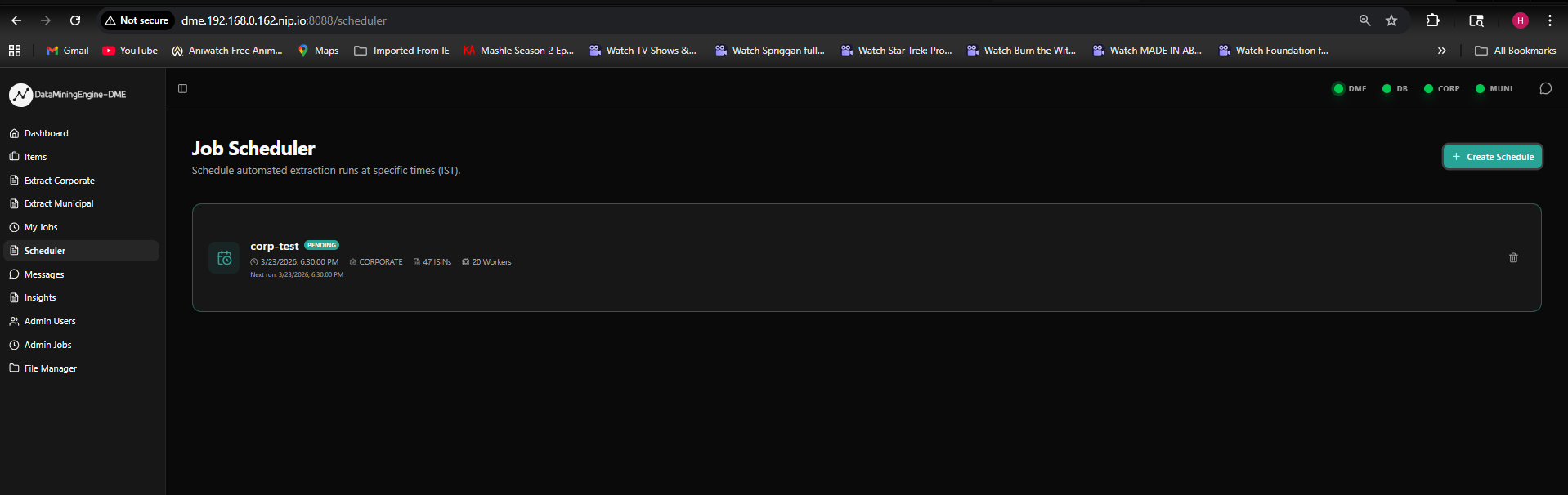1568x495 pixels.
Task: Delete the corp-test schedule via trash icon
Action: 1513,257
